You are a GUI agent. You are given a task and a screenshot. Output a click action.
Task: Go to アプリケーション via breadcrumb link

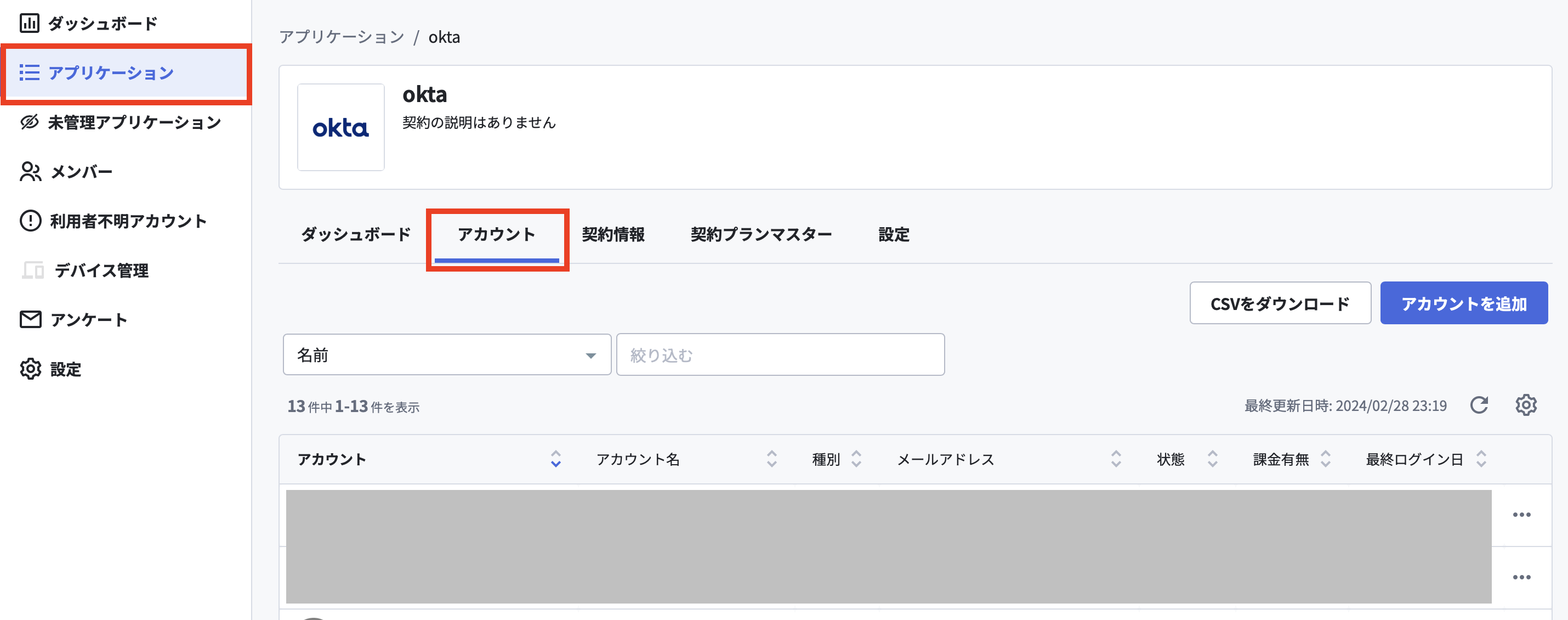342,37
